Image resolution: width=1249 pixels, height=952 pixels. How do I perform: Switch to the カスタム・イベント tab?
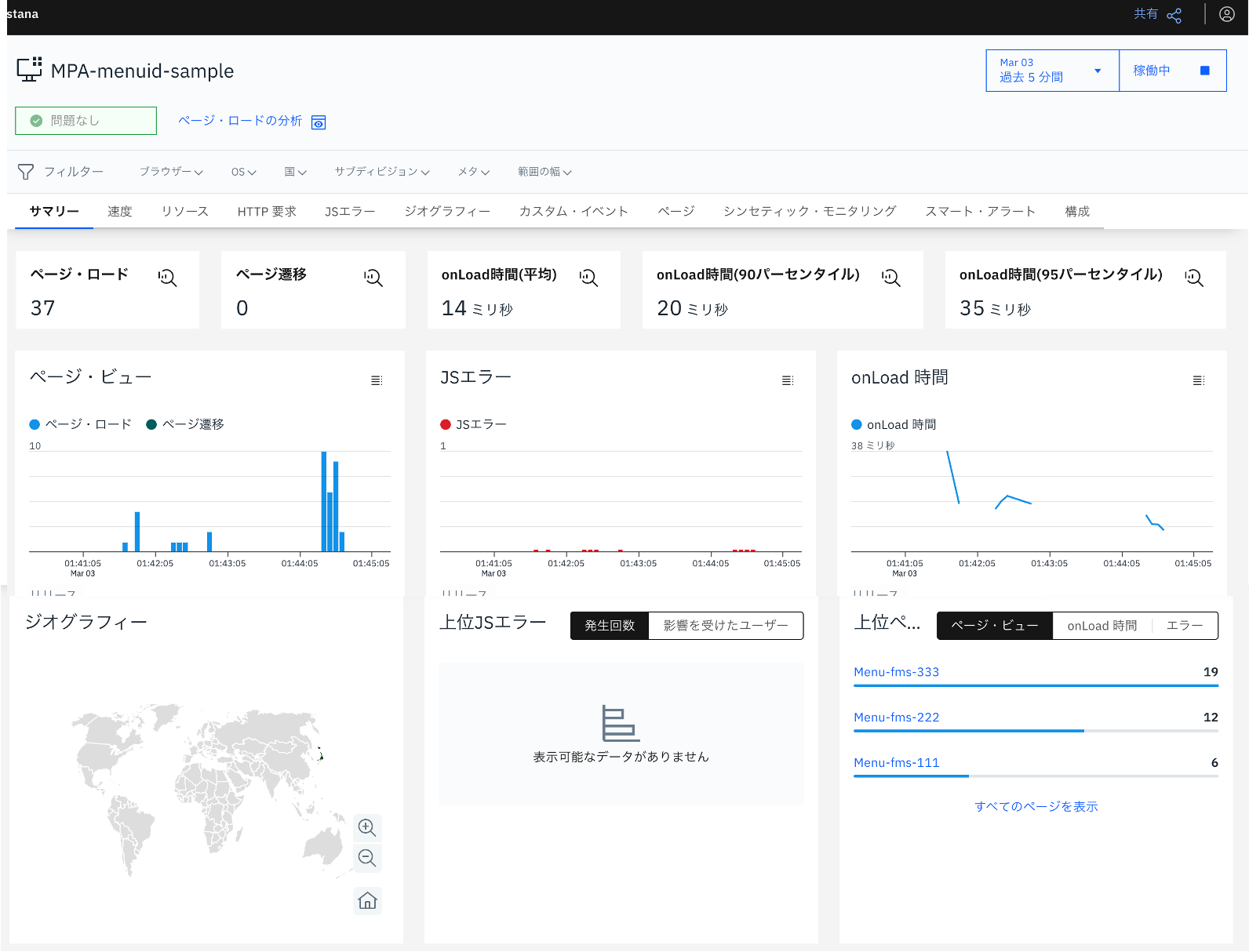[574, 212]
